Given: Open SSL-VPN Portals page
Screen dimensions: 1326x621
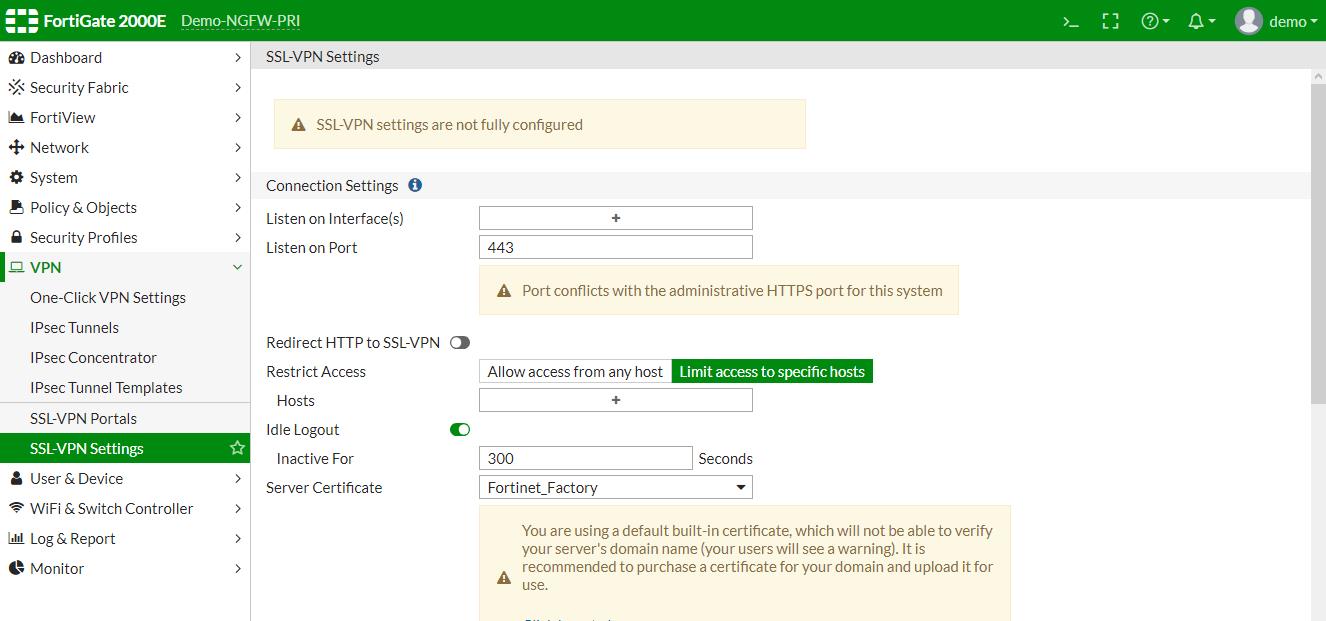Looking at the screenshot, I should tap(83, 419).
